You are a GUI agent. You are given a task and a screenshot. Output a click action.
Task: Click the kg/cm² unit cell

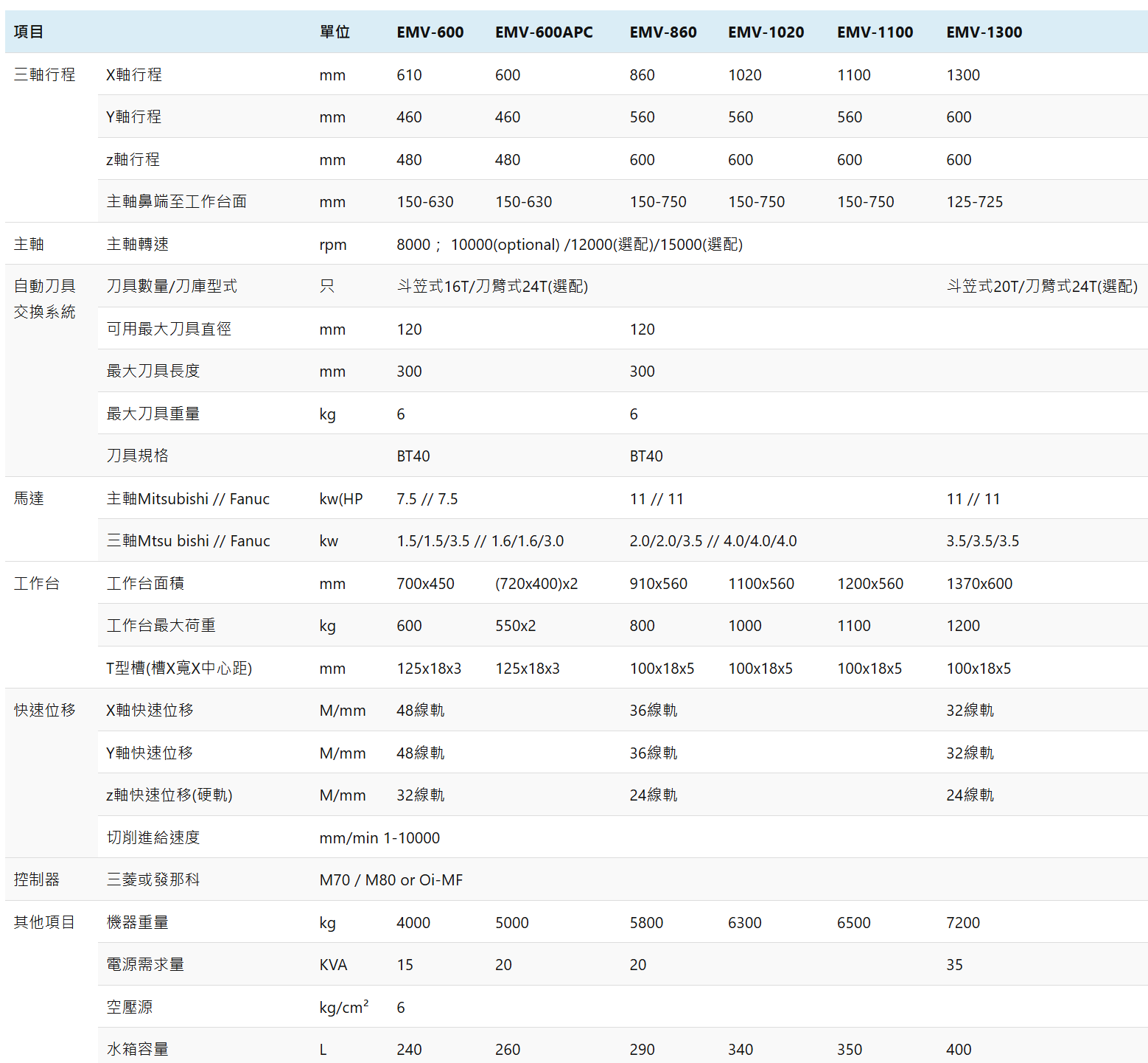point(344,1007)
